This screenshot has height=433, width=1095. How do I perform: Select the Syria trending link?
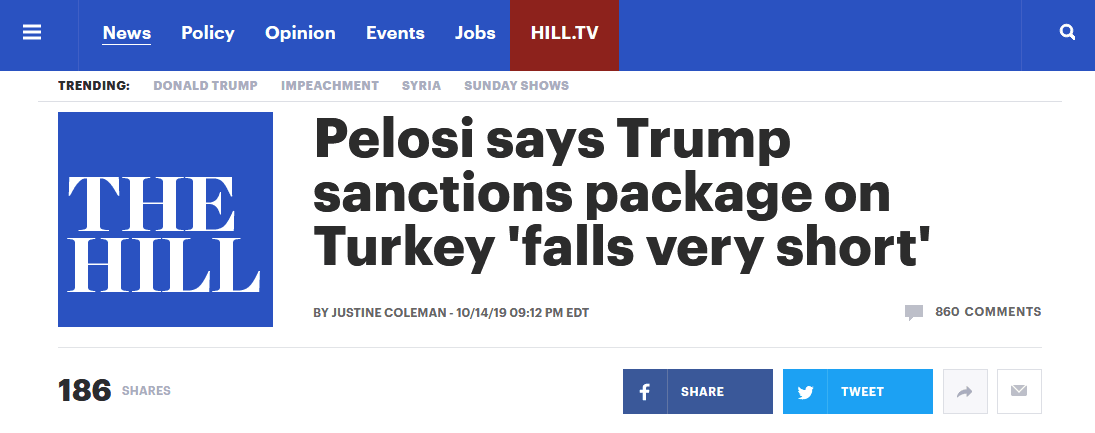[421, 86]
